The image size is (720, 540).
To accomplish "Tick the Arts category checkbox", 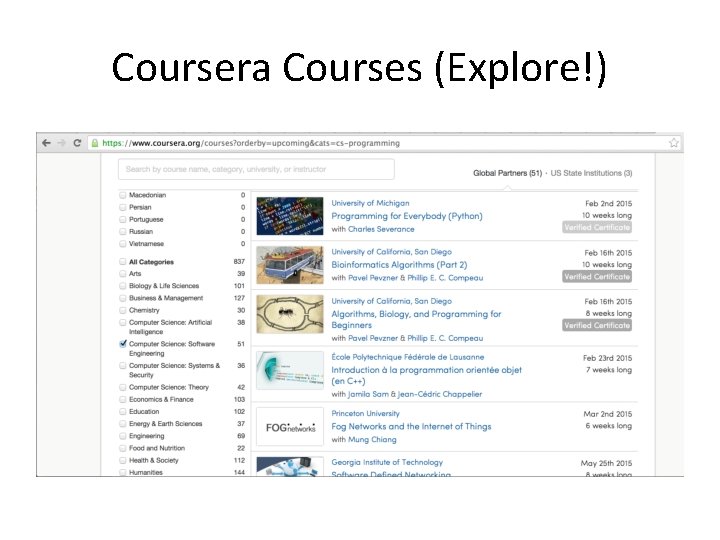I will (x=123, y=274).
